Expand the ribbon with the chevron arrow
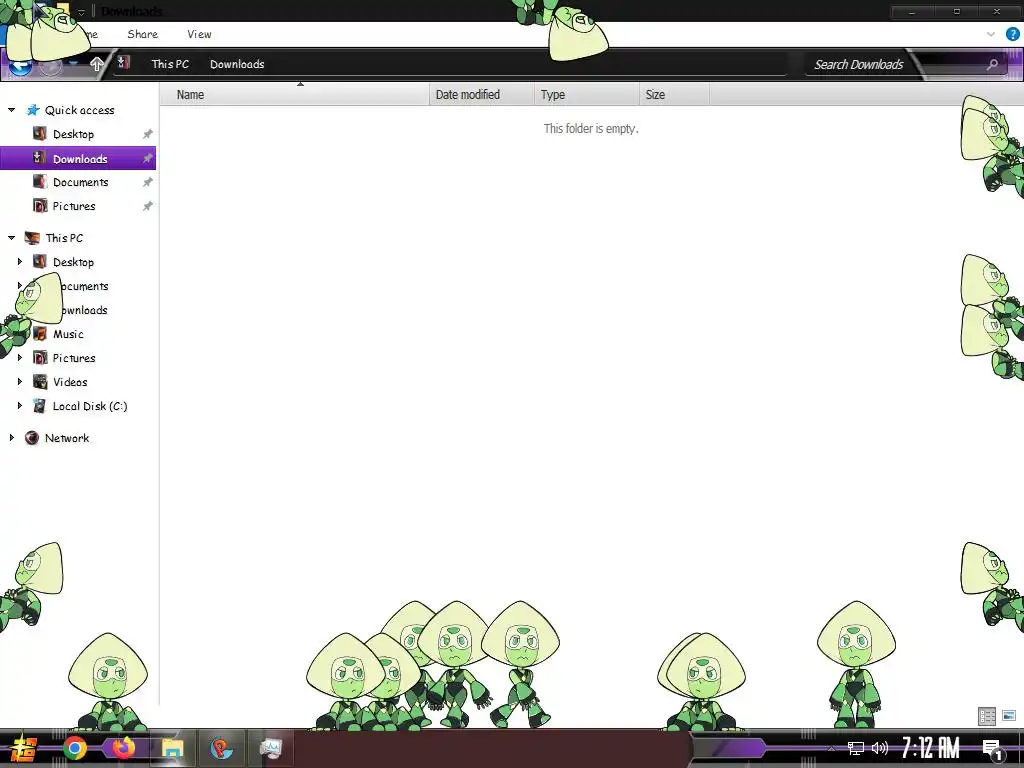The width and height of the screenshot is (1024, 768). [x=991, y=35]
